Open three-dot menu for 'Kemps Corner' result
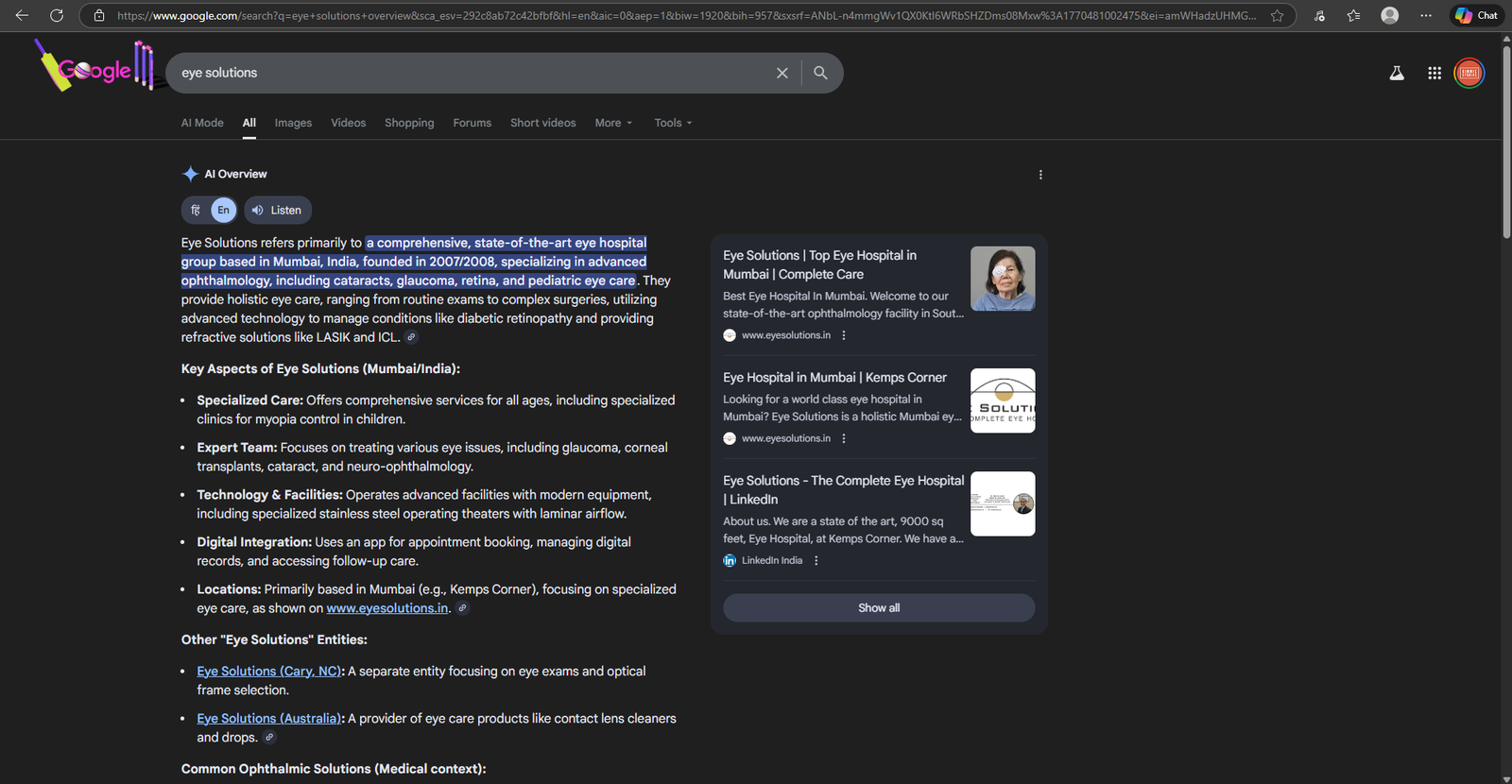This screenshot has height=784, width=1512. (x=844, y=438)
